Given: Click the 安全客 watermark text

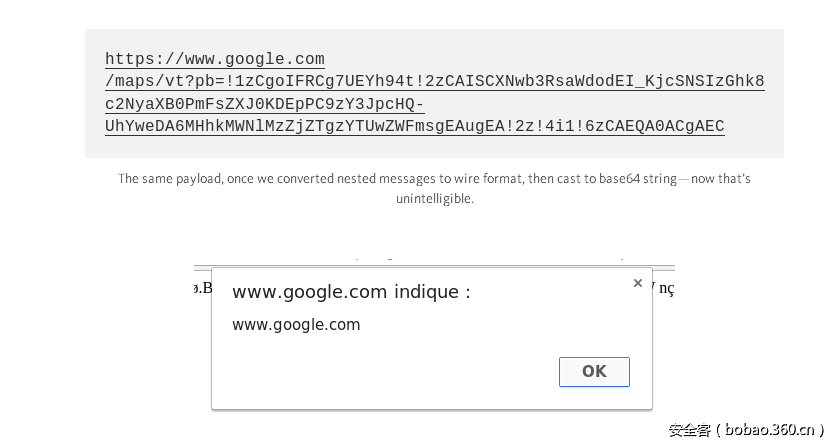Looking at the screenshot, I should pos(689,430).
